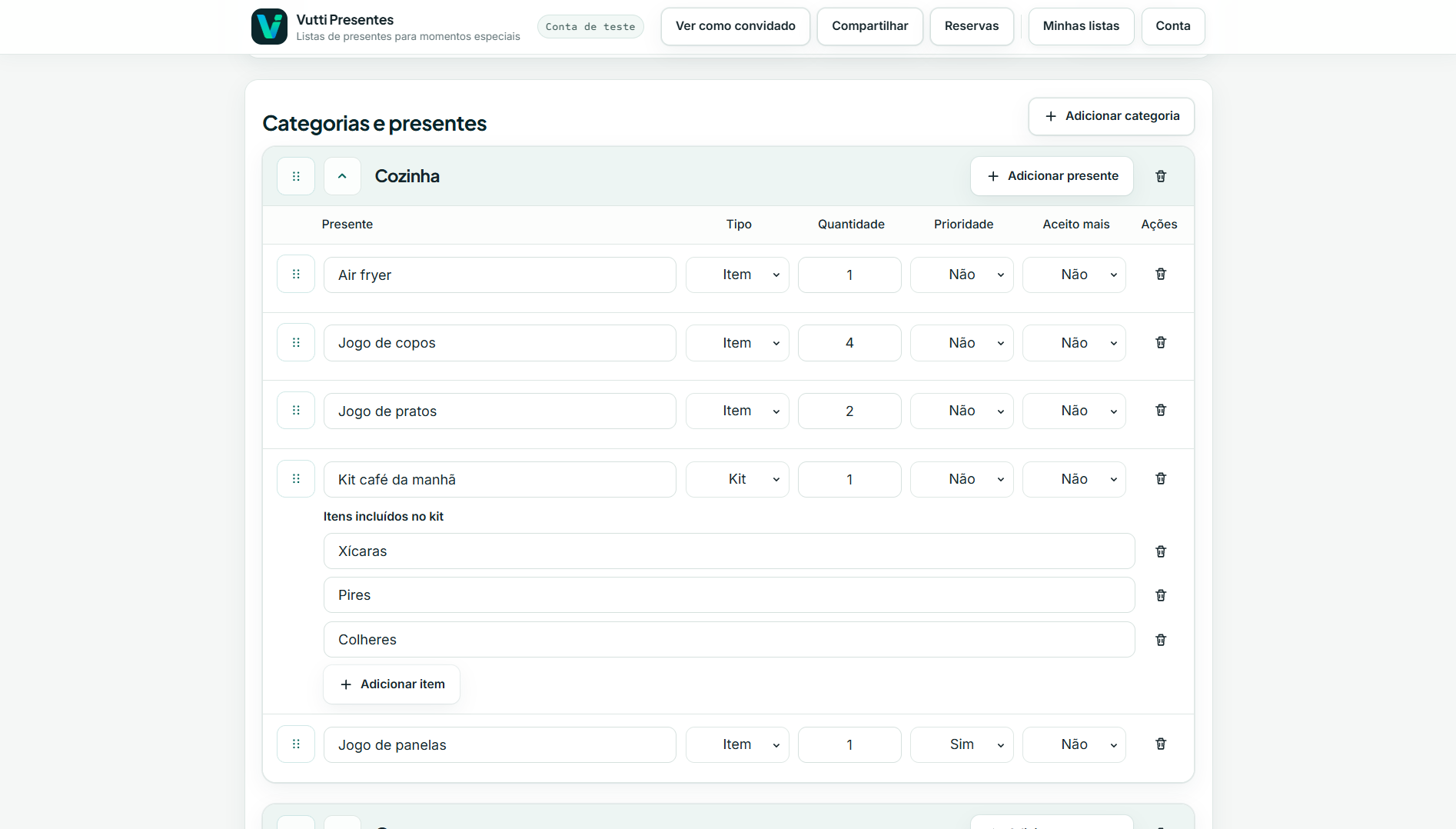This screenshot has width=1456, height=829.
Task: Open Minhas listas page
Action: 1081,26
